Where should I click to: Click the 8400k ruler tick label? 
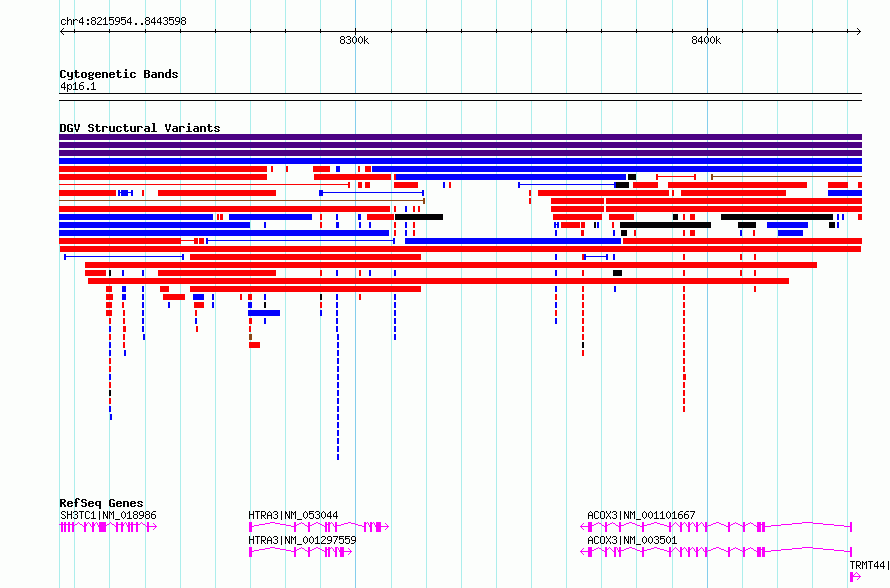[x=706, y=40]
